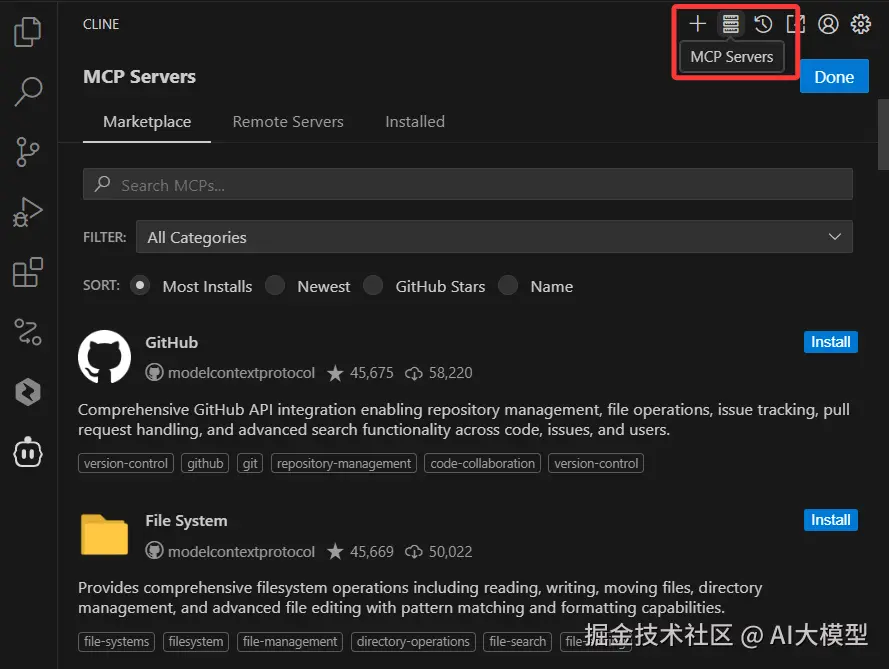This screenshot has width=889, height=669.
Task: Open the Cline robot icon in activity bar
Action: (27, 453)
